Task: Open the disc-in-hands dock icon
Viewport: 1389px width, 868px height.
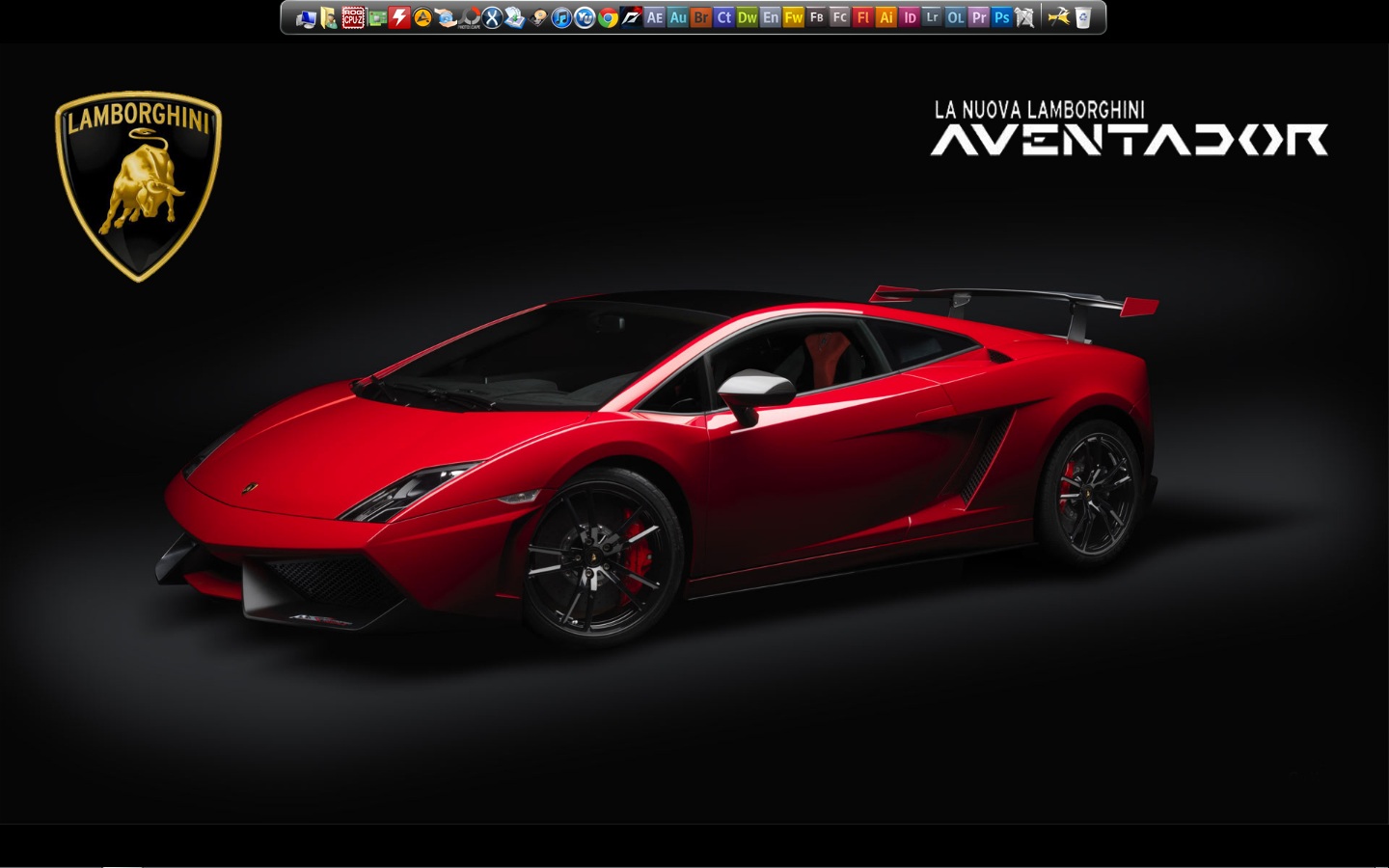Action: pyautogui.click(x=446, y=17)
